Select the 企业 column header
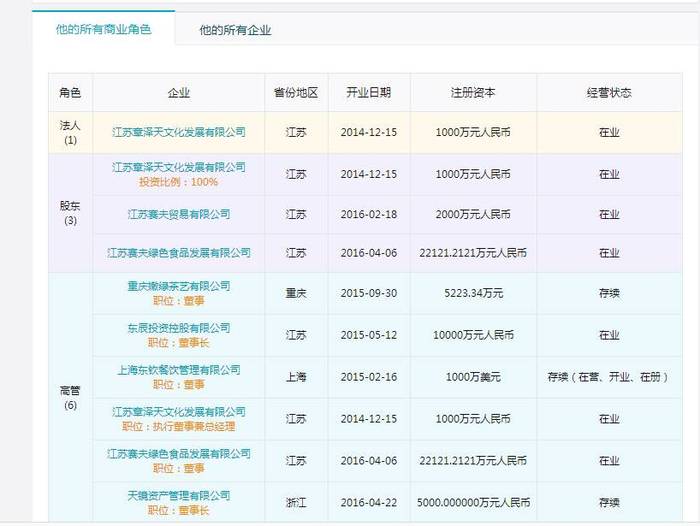 coord(179,92)
